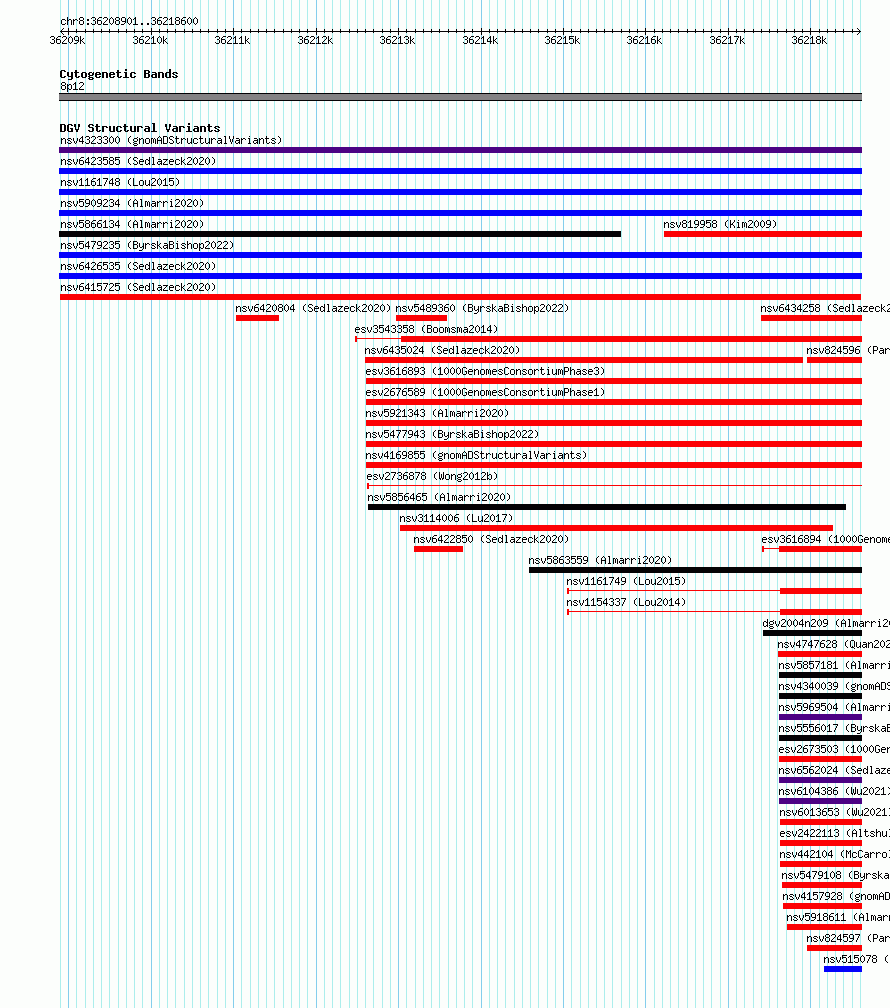Click the blue bar under nsv515078
This screenshot has height=1008, width=890.
843,969
